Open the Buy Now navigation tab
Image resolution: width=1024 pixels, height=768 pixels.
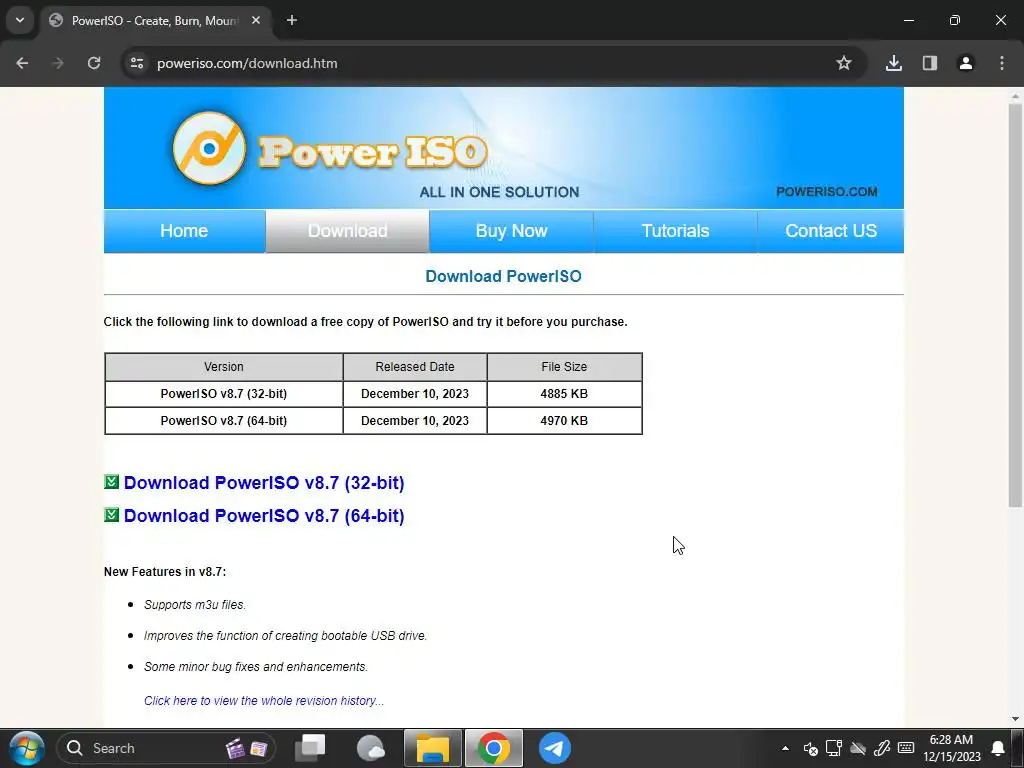[511, 231]
